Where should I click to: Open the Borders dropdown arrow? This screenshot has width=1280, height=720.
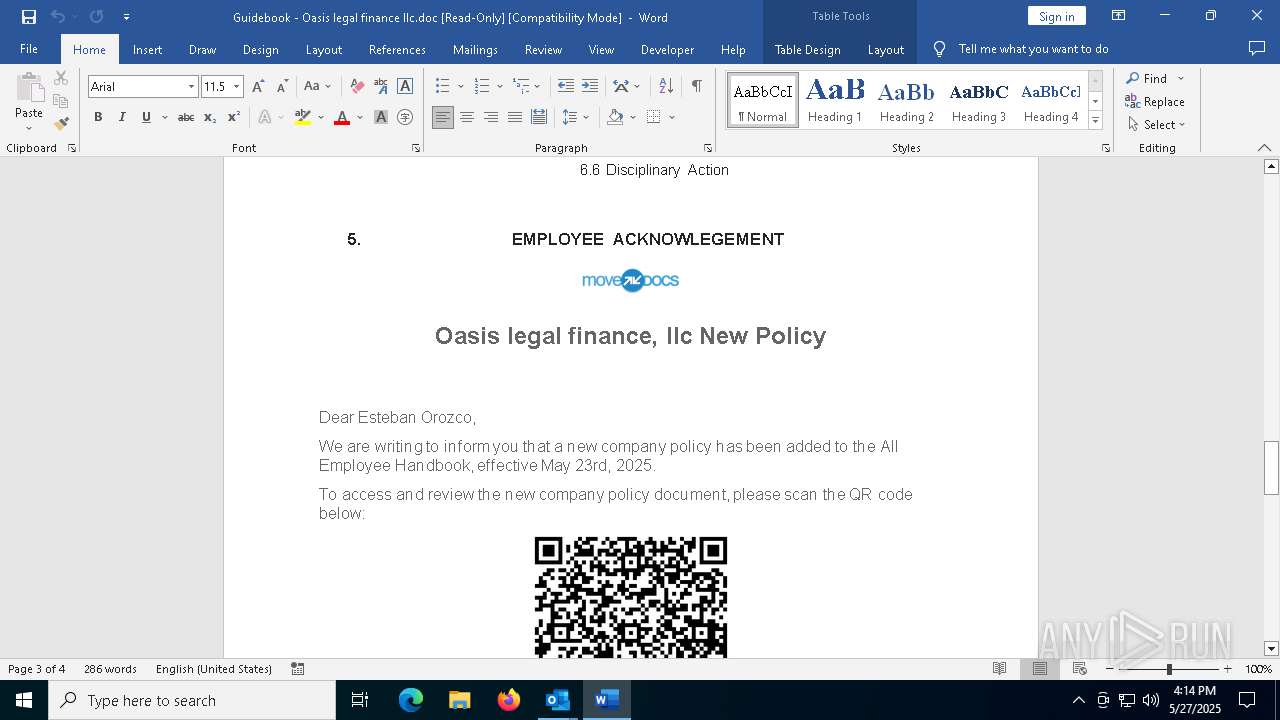coord(672,117)
